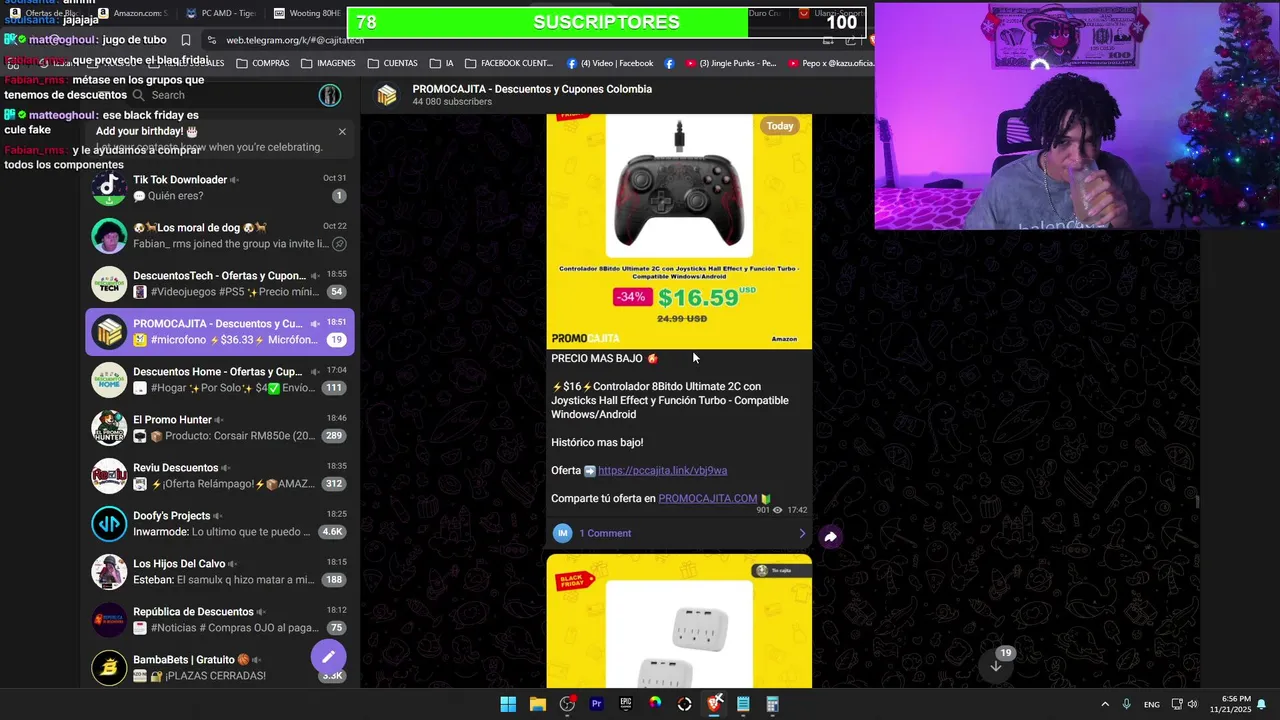Viewport: 1280px width, 720px height.
Task: Open the COMPRAS bookmarks folder
Action: point(262,63)
